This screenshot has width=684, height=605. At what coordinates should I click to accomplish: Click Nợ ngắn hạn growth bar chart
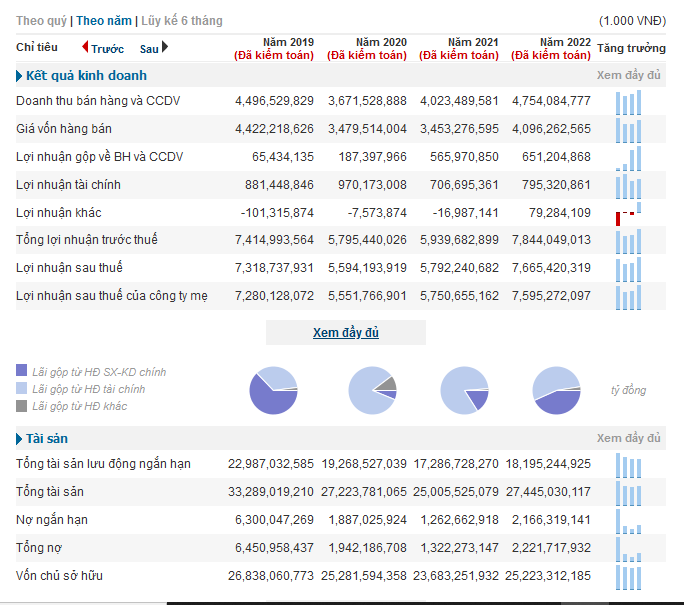point(628,522)
